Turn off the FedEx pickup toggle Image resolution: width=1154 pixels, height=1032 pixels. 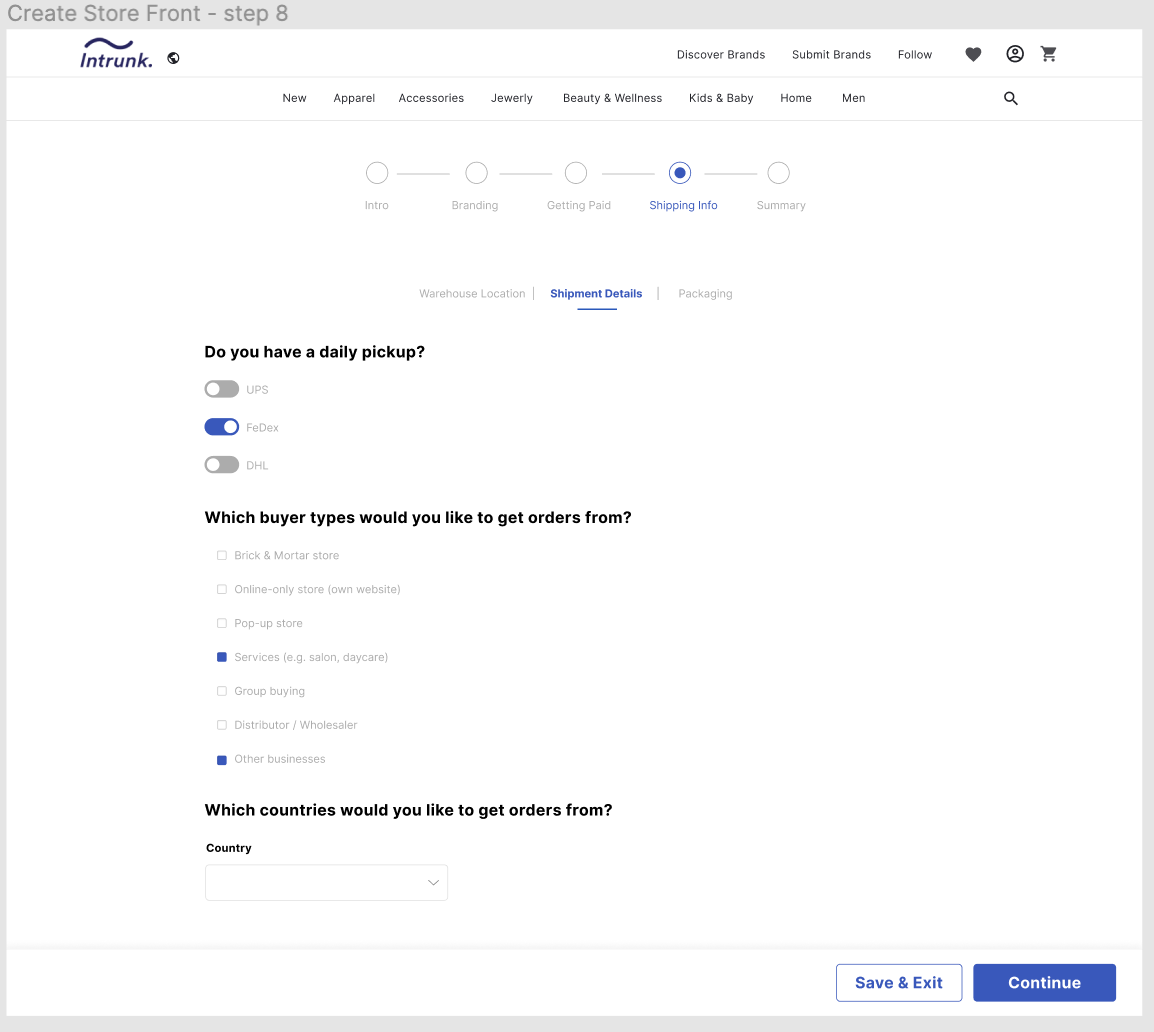point(221,427)
